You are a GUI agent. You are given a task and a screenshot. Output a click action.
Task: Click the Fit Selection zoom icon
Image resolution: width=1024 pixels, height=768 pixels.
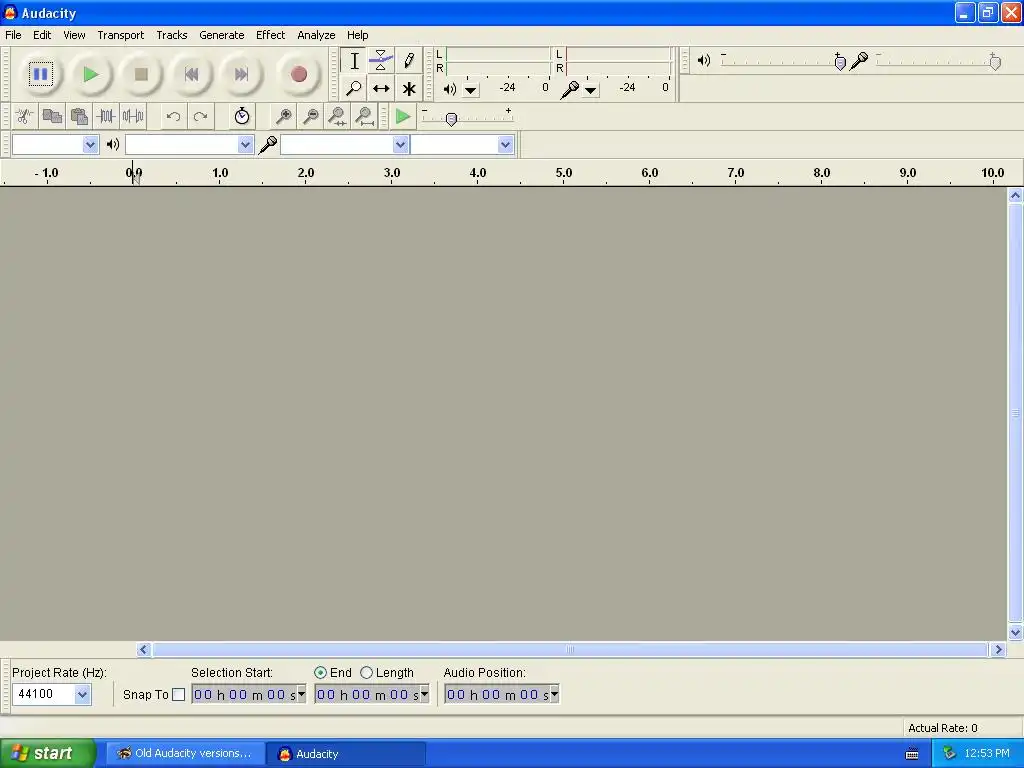(x=338, y=117)
